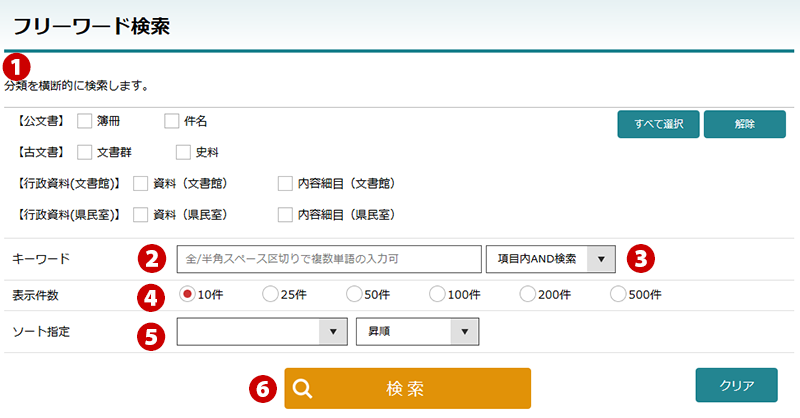Click the すべて選択 button

point(658,124)
